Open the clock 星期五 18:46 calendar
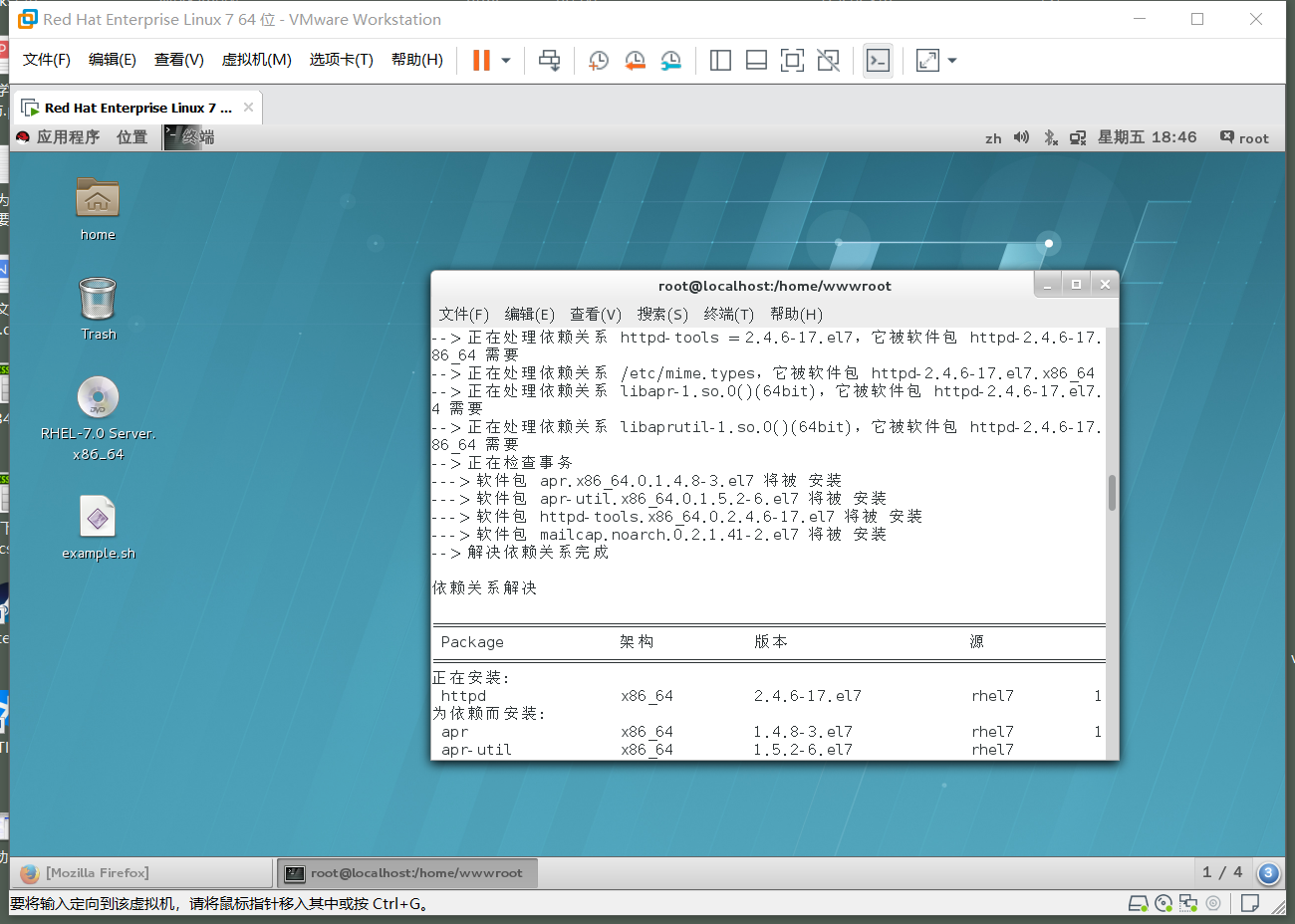The width and height of the screenshot is (1295, 924). (1148, 137)
